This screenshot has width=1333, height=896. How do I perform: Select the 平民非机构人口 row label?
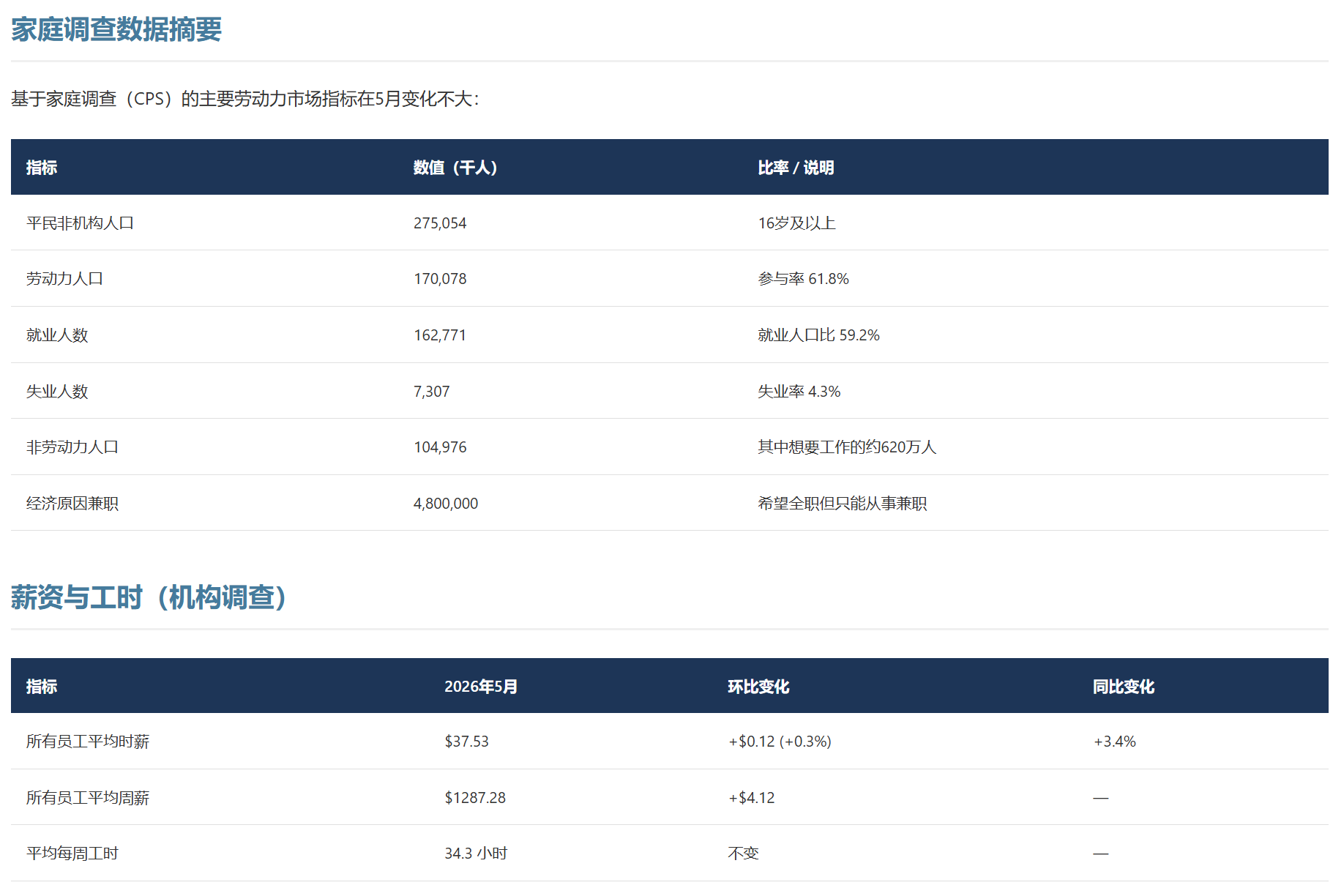[x=81, y=223]
